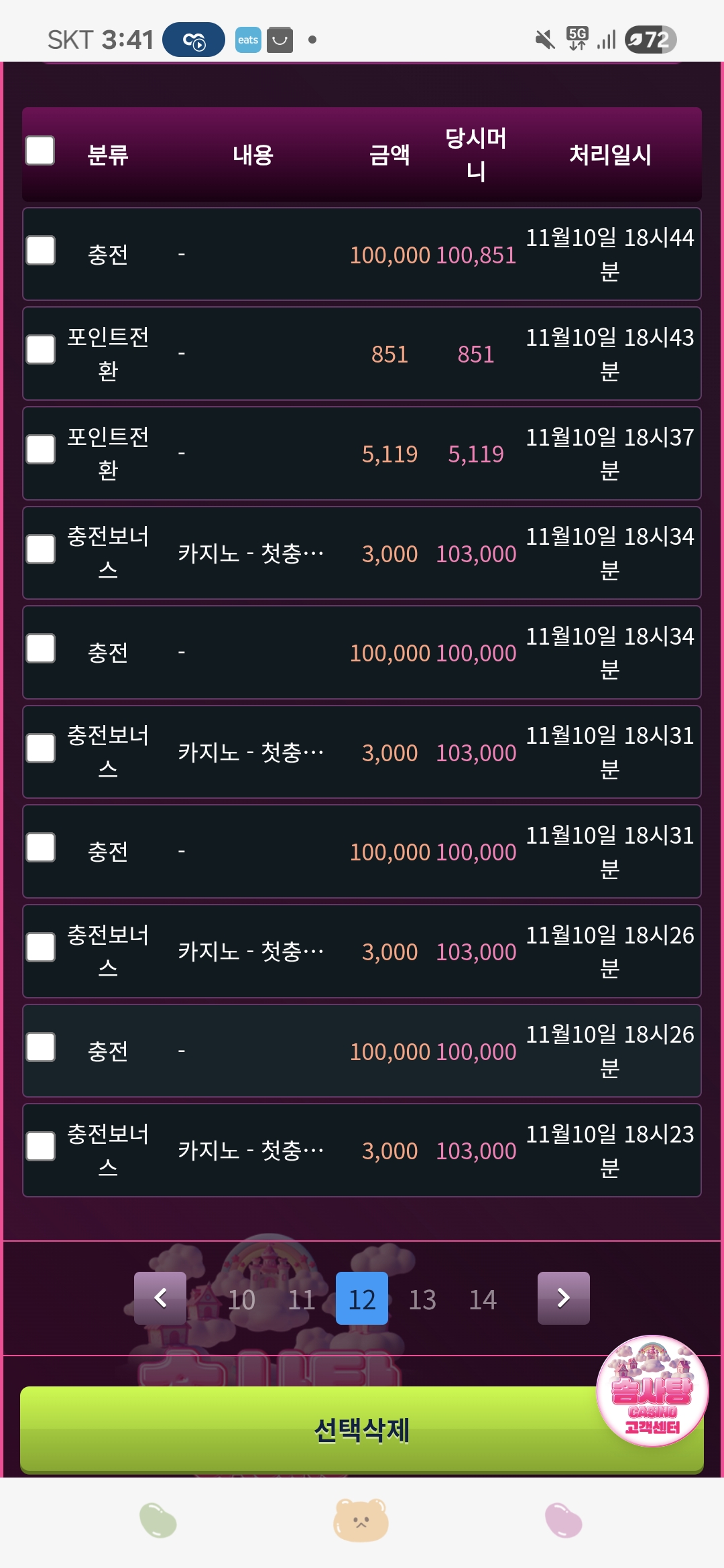
Task: Check the 18시44분 충전 row checkbox
Action: pos(40,251)
